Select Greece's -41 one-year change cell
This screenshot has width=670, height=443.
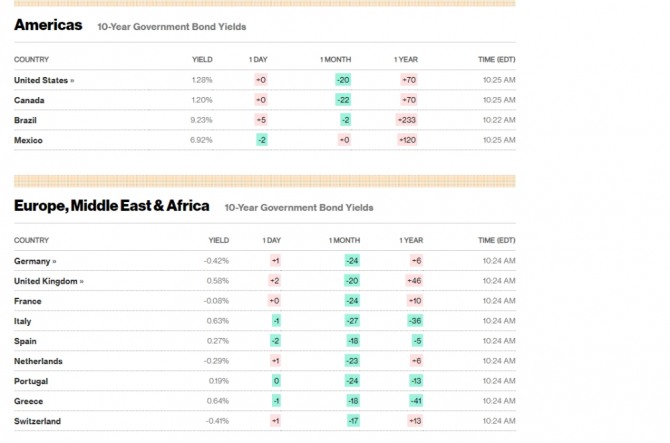(x=414, y=401)
